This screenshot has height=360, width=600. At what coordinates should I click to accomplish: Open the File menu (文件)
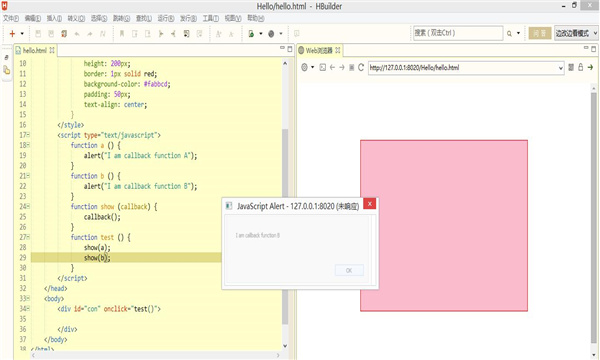[x=11, y=18]
